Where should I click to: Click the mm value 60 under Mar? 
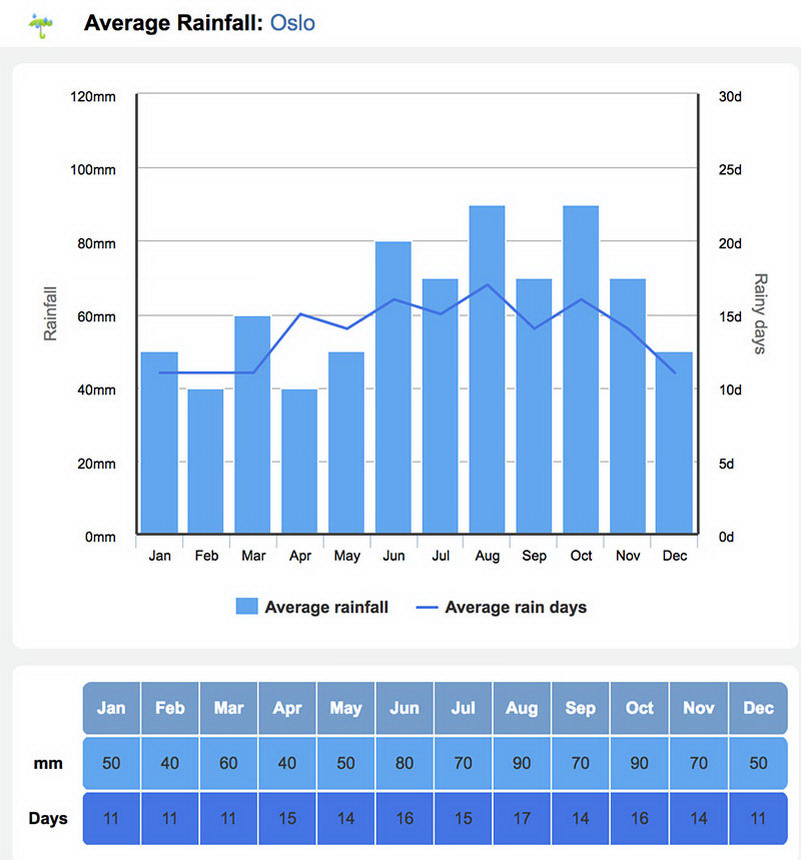pos(229,763)
